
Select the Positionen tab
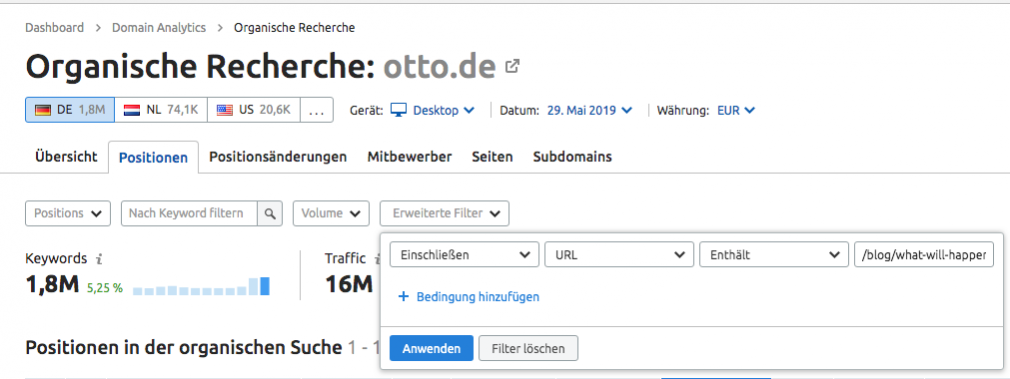click(x=153, y=157)
